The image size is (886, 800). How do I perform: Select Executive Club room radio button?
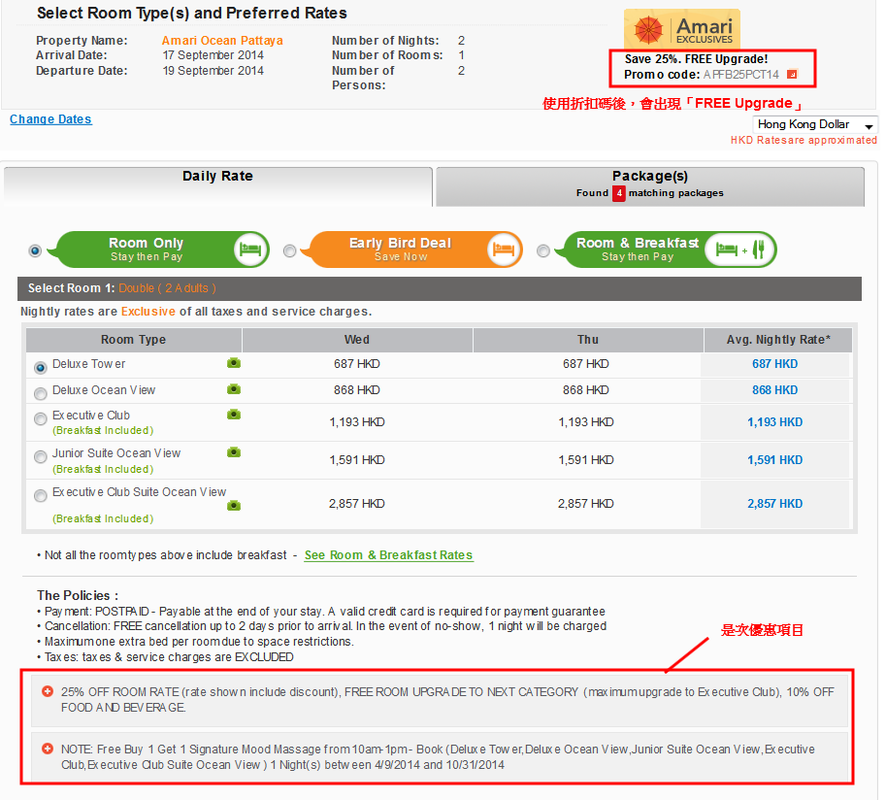tap(40, 419)
